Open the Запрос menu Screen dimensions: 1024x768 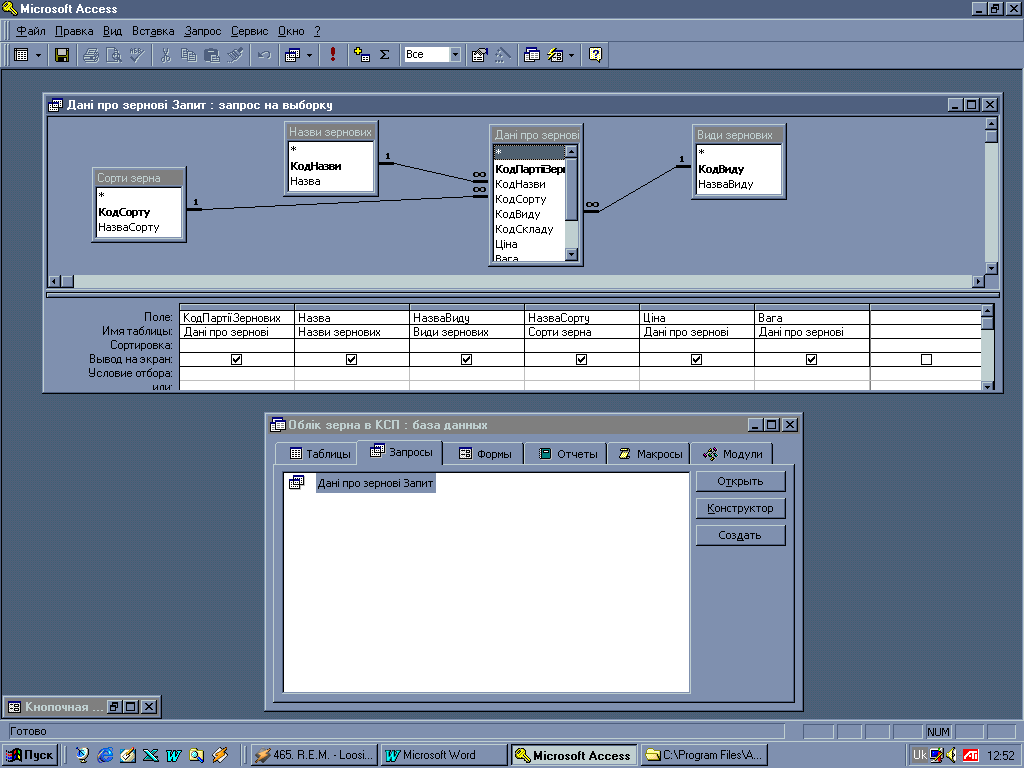[x=202, y=31]
